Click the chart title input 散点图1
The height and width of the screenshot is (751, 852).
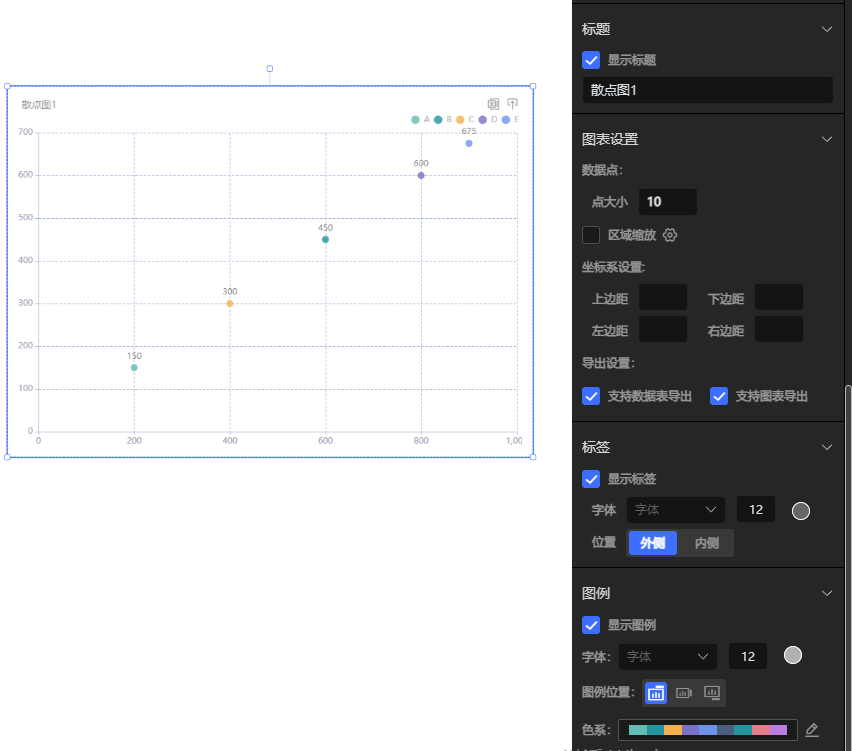pos(707,90)
